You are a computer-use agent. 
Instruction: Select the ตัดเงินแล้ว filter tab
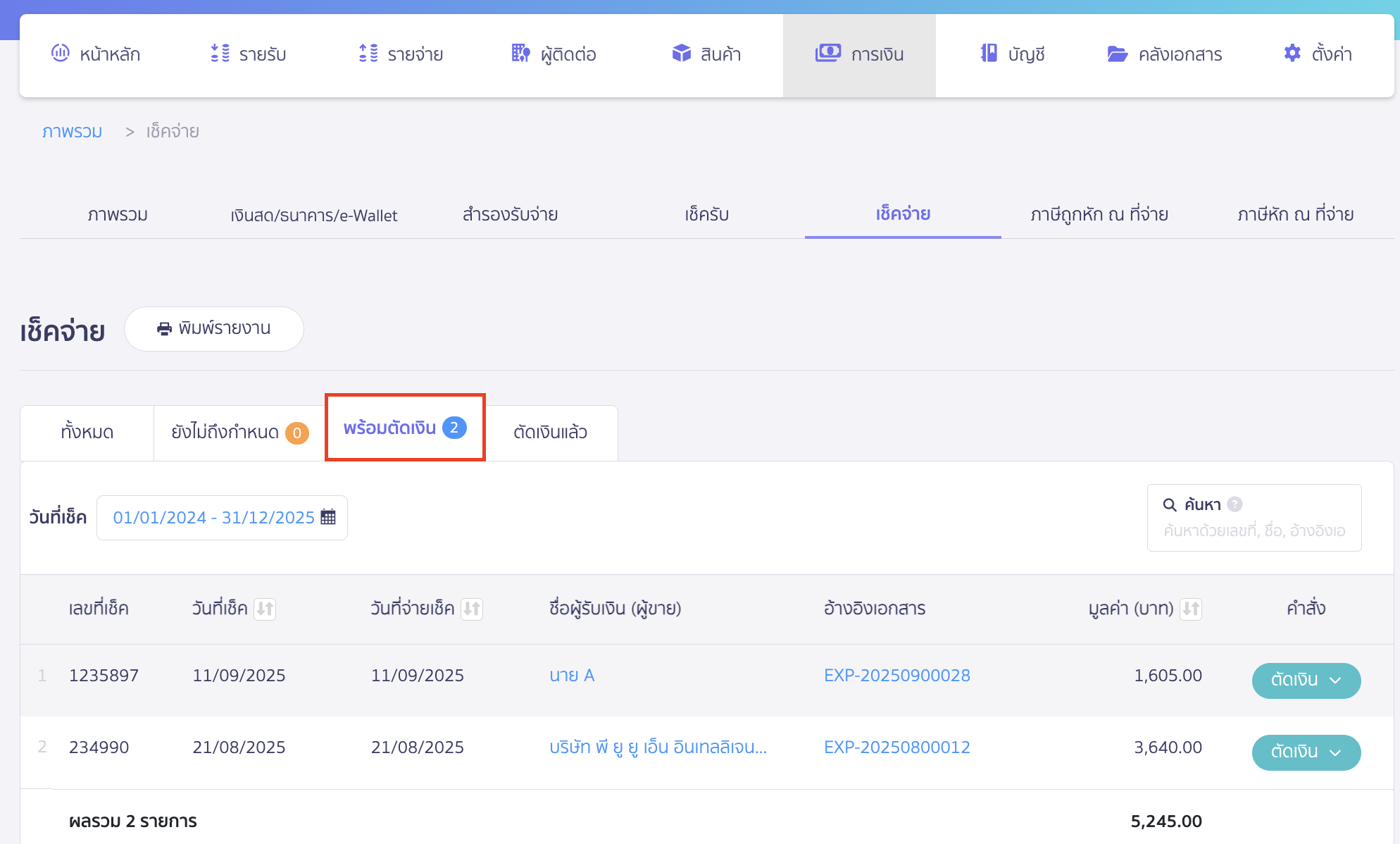pyautogui.click(x=550, y=432)
